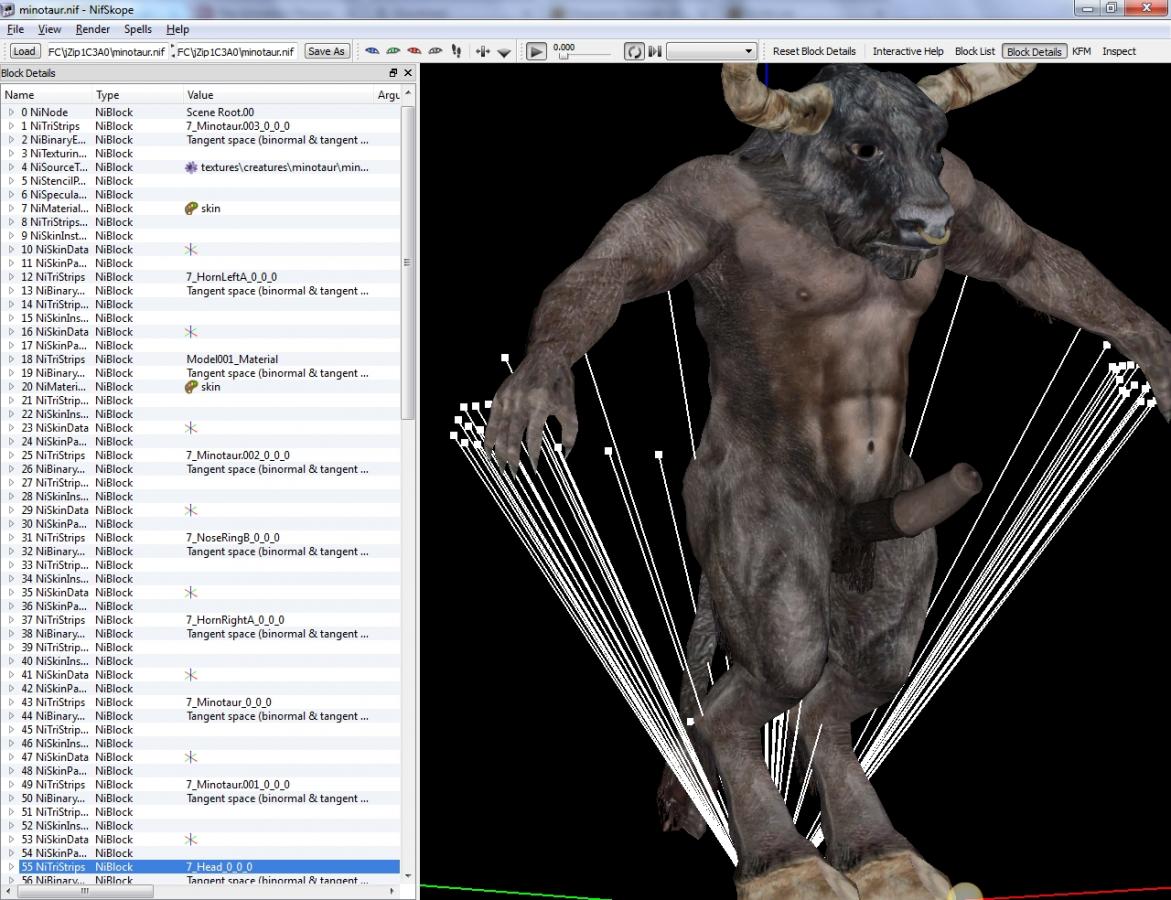
Task: Toggle Interactive Help panel
Action: tap(908, 52)
